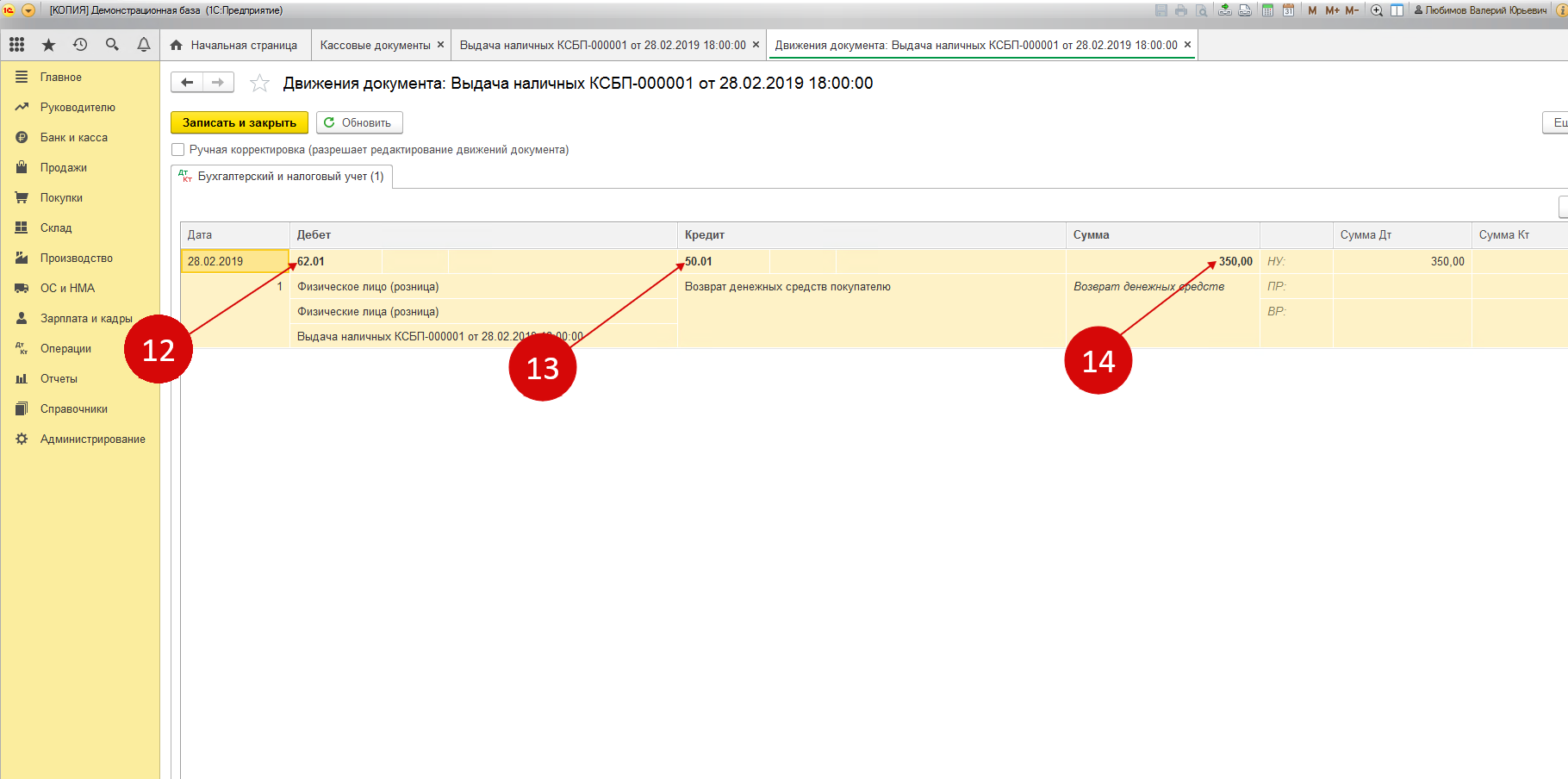Click the Обновить button
The width and height of the screenshot is (1568, 779).
coord(358,122)
